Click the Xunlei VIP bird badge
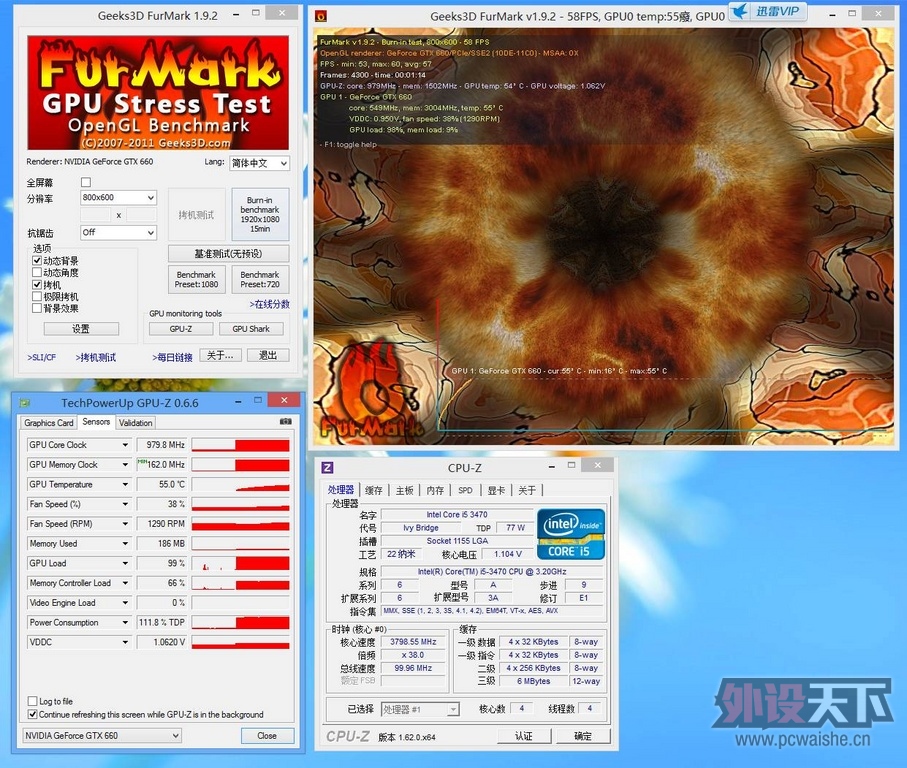 767,12
